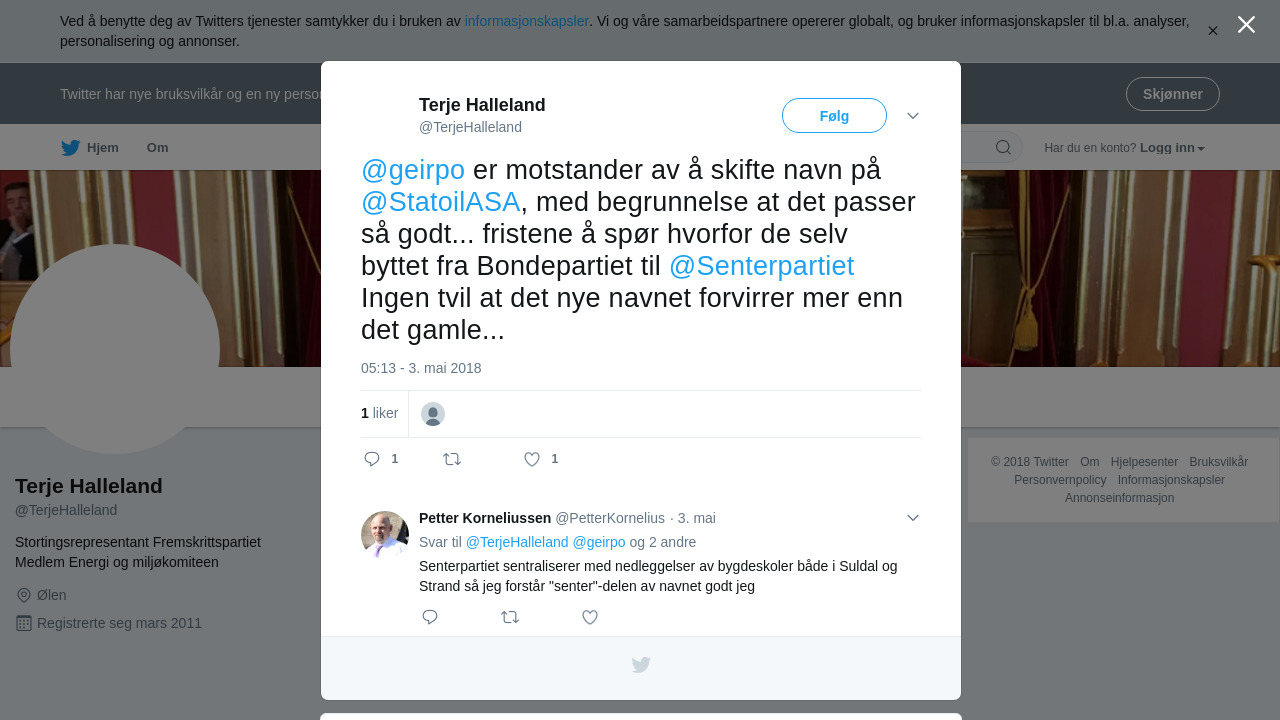
Task: Open the chevron menu beside Følg button
Action: tap(913, 116)
